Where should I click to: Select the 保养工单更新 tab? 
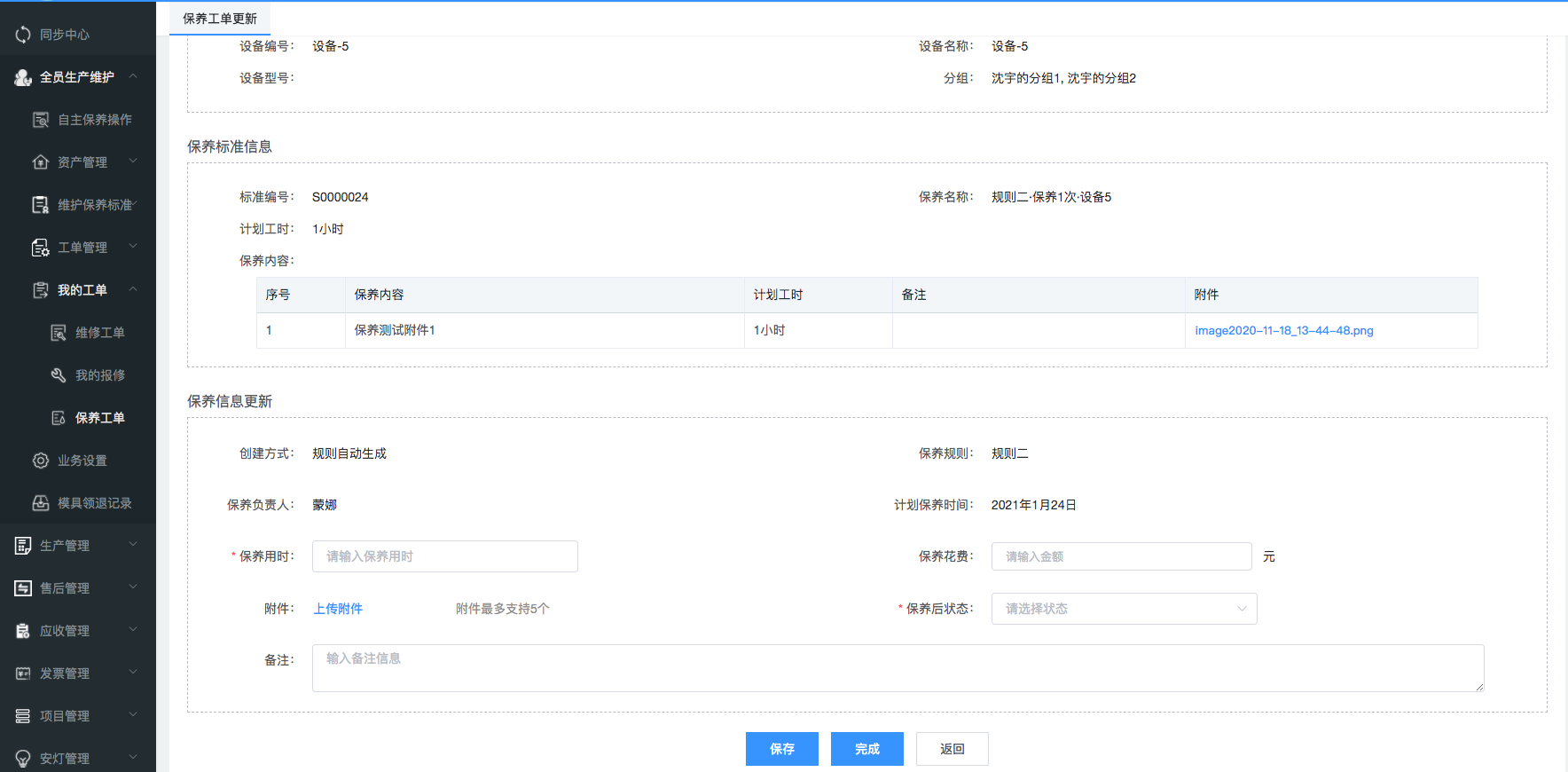pyautogui.click(x=220, y=19)
